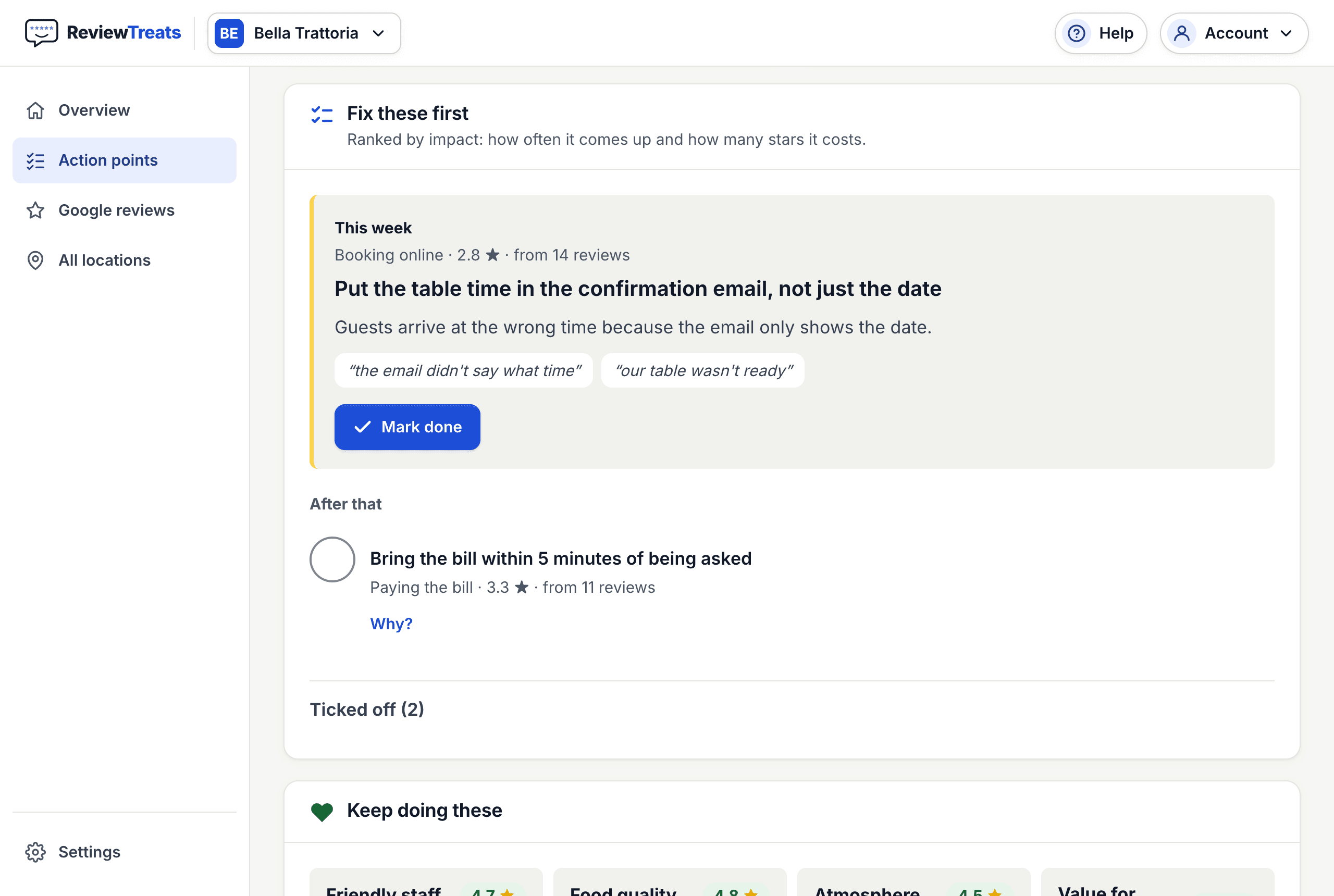Click the checklist icon beside Fix these first
Image resolution: width=1334 pixels, height=896 pixels.
tap(322, 114)
